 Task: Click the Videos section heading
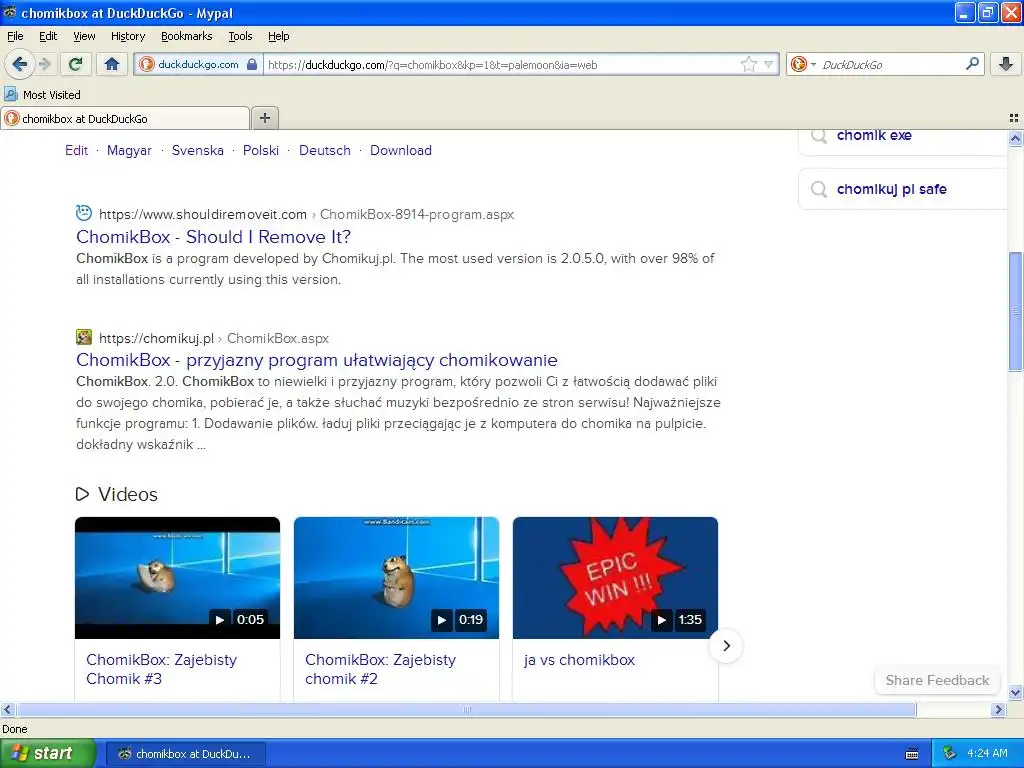tap(127, 494)
